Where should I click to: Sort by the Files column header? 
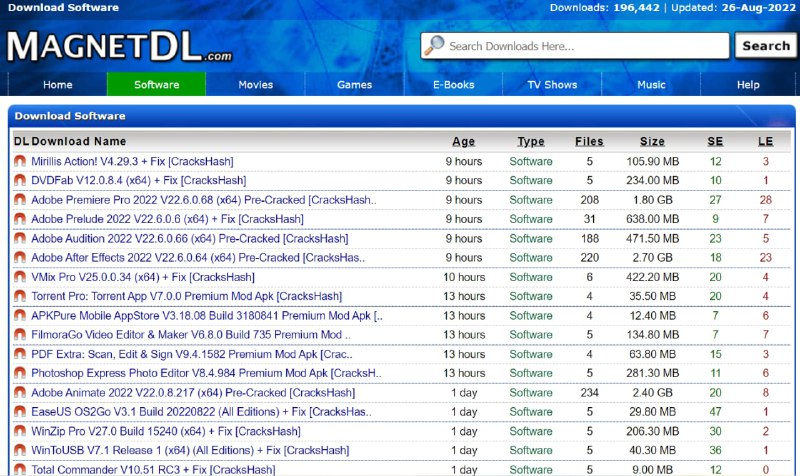(589, 141)
